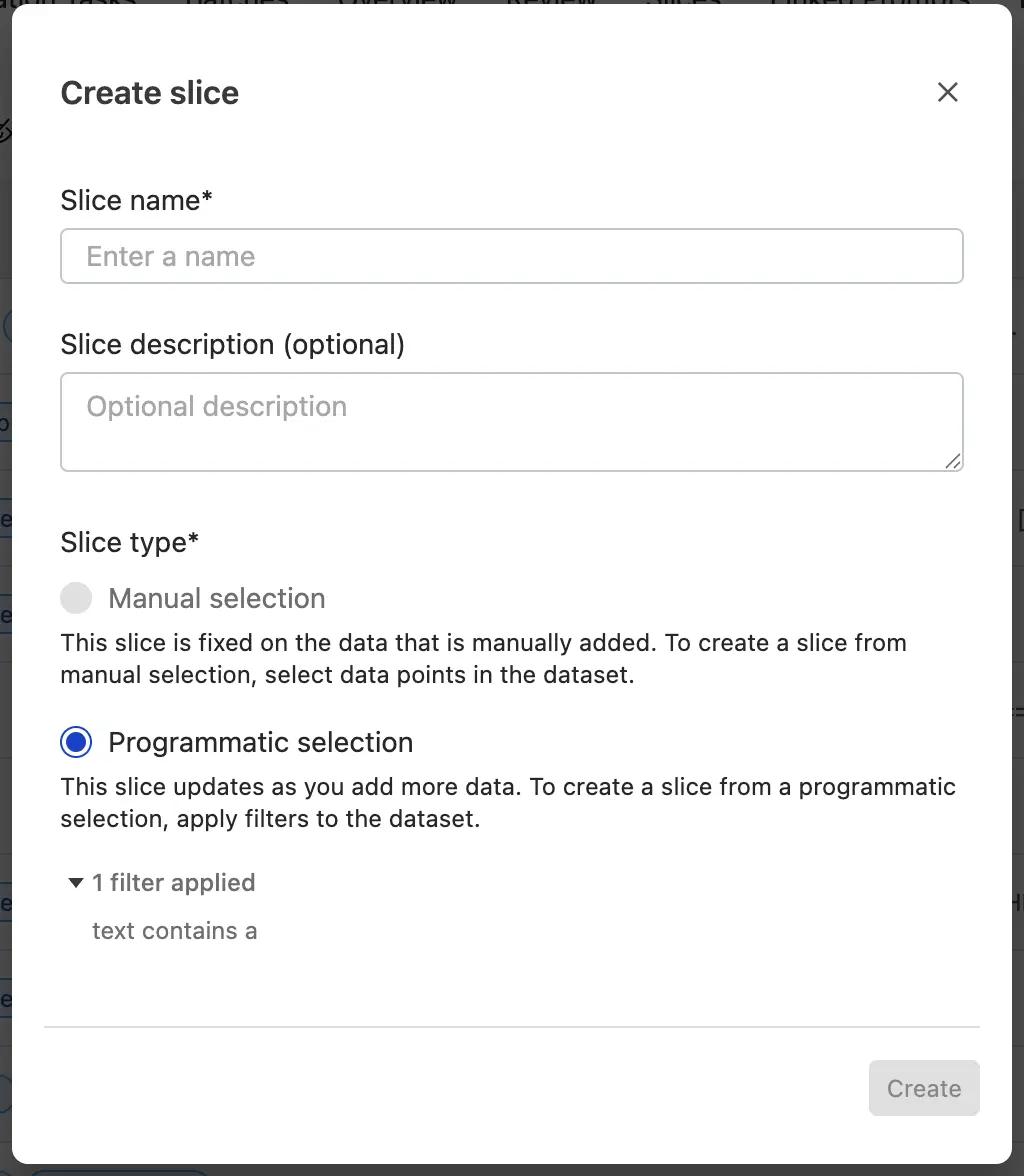This screenshot has width=1024, height=1176.
Task: Collapse the applied filters disclosure triangle
Action: [x=76, y=882]
